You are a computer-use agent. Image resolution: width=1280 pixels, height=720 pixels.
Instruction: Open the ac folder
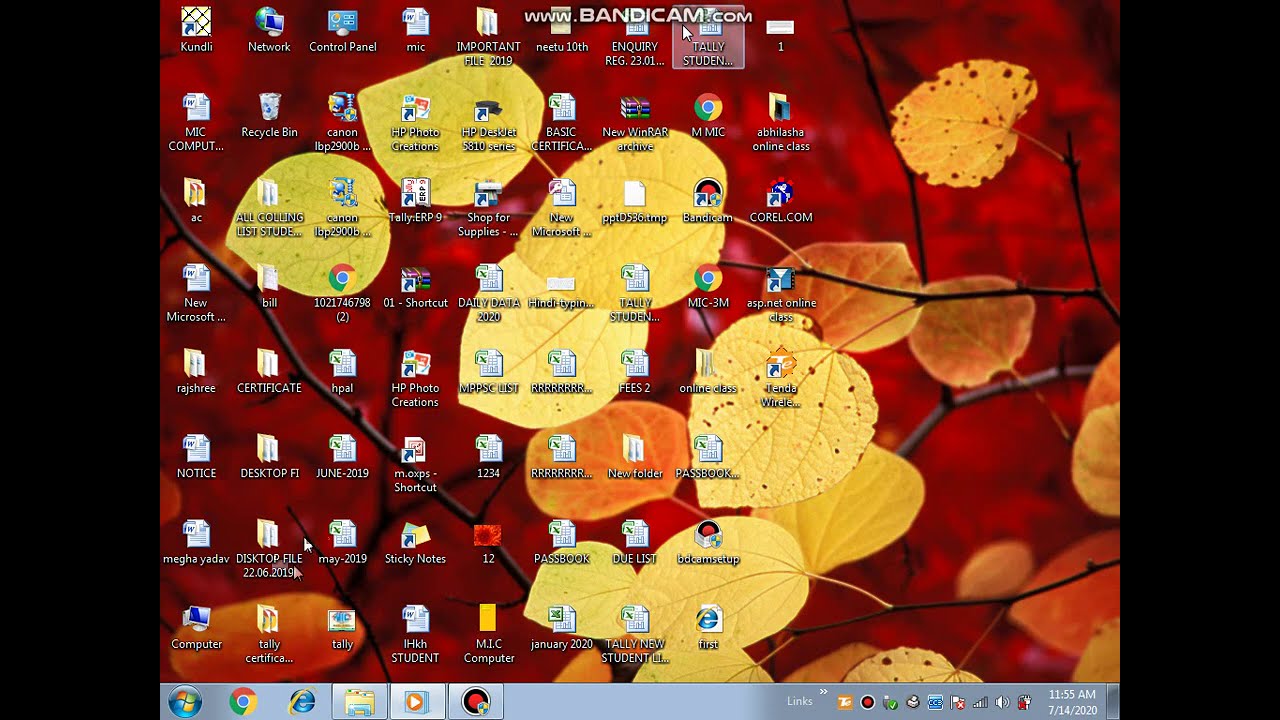coord(196,200)
